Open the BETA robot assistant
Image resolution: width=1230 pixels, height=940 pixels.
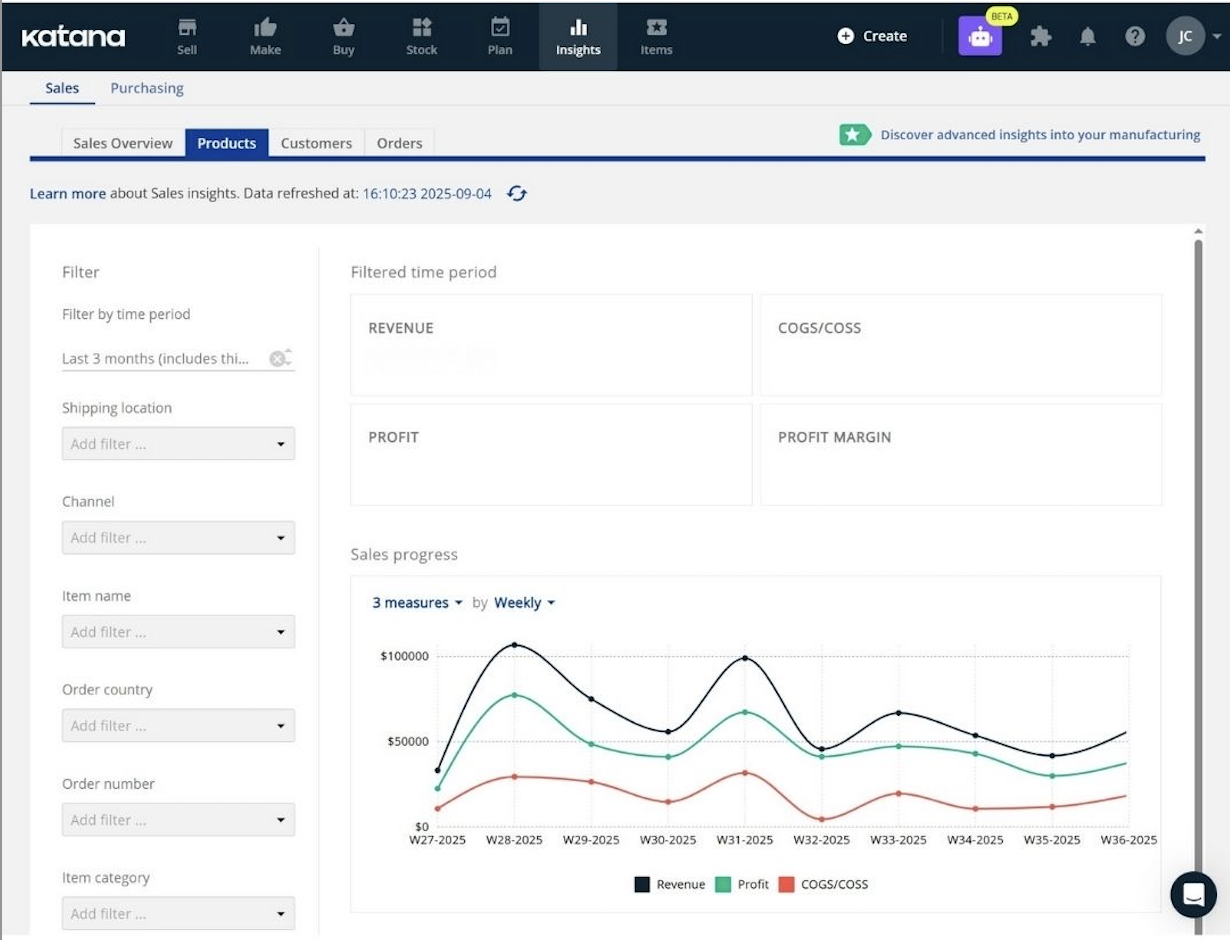click(x=980, y=36)
